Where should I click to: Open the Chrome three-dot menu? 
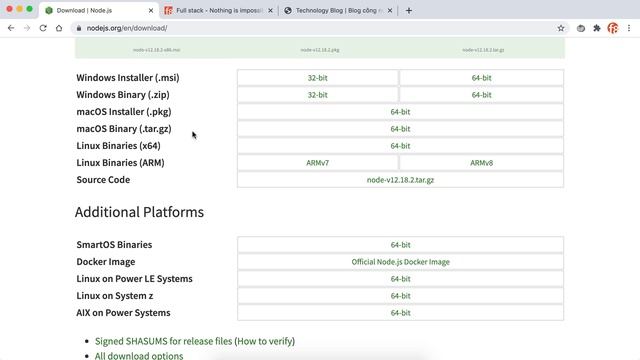tap(629, 28)
